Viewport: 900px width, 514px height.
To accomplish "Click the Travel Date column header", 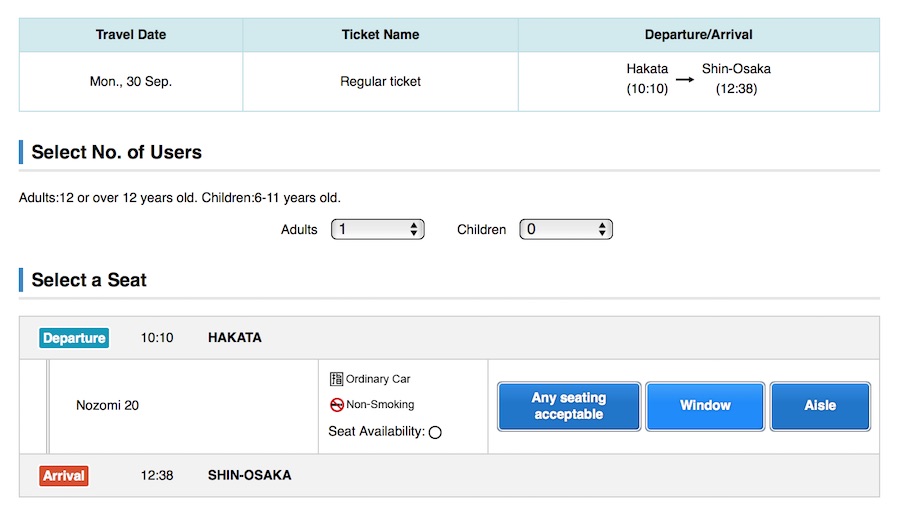I will (x=131, y=35).
